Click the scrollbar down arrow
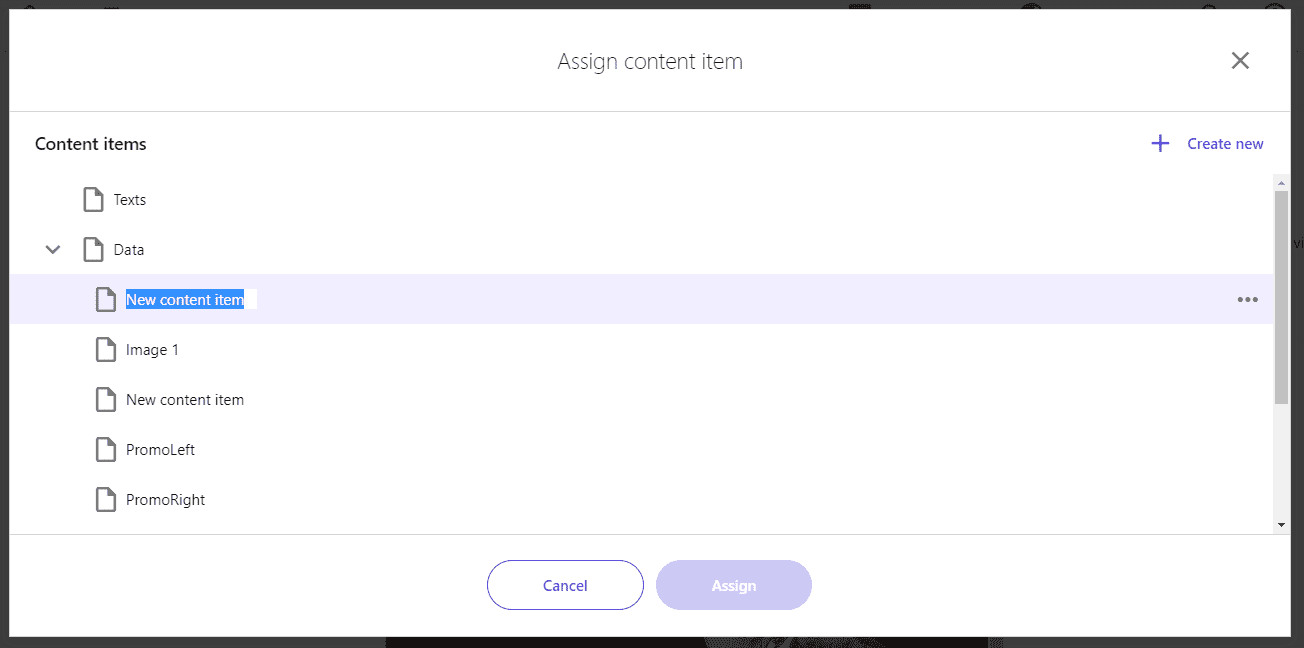1304x648 pixels. pyautogui.click(x=1281, y=525)
